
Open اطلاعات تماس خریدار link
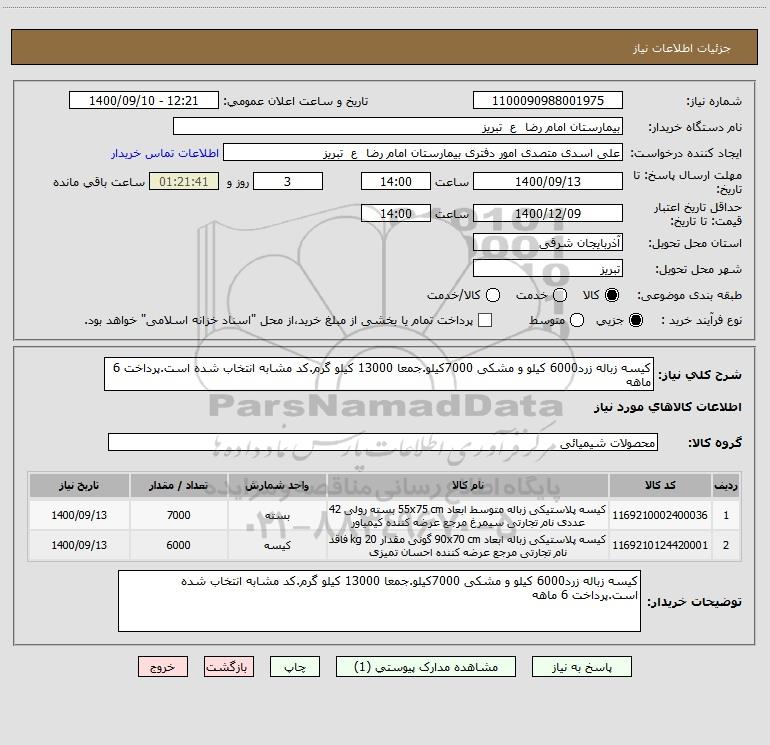tap(165, 153)
